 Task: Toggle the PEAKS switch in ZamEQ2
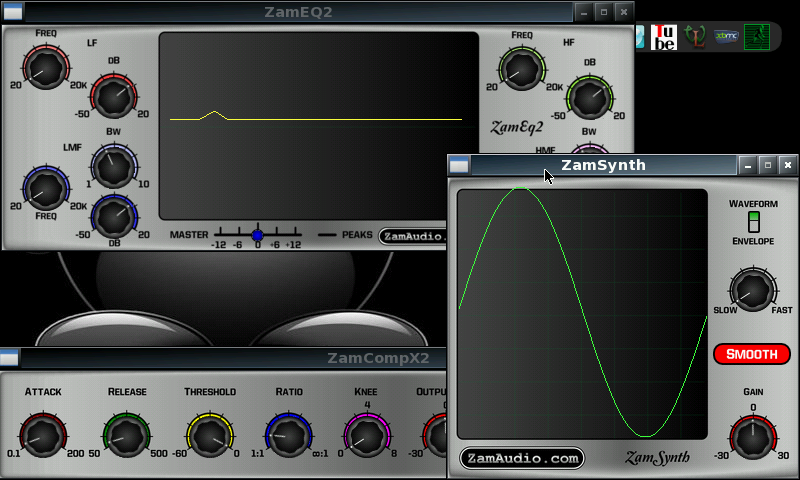pyautogui.click(x=327, y=235)
